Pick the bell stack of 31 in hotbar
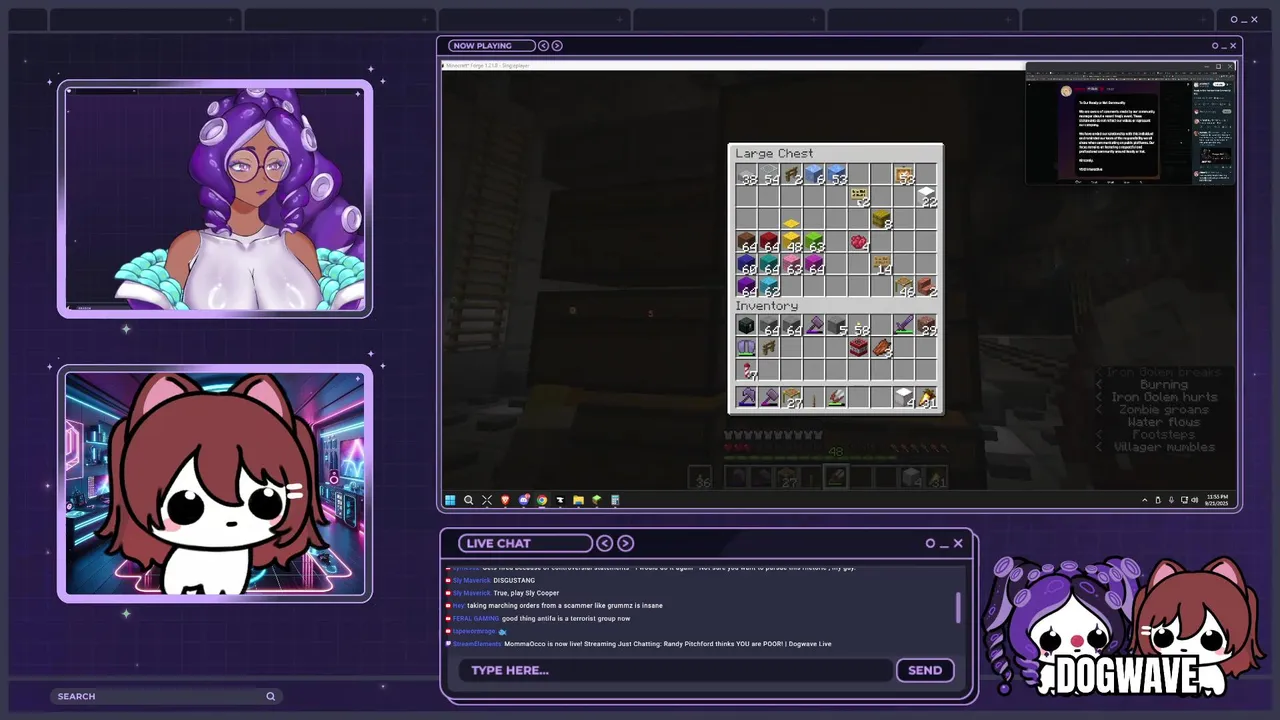Screen dimensions: 1280x720 pyautogui.click(x=927, y=398)
